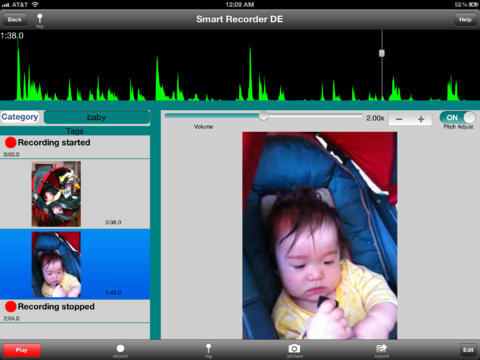Viewport: 480px width, 360px height.
Task: Click the red dot beside Recording stopped
Action: tap(11, 306)
